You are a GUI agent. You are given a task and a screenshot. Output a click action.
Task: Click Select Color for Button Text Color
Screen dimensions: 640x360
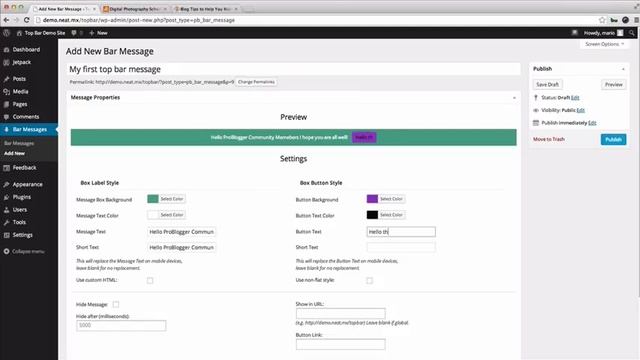391,215
